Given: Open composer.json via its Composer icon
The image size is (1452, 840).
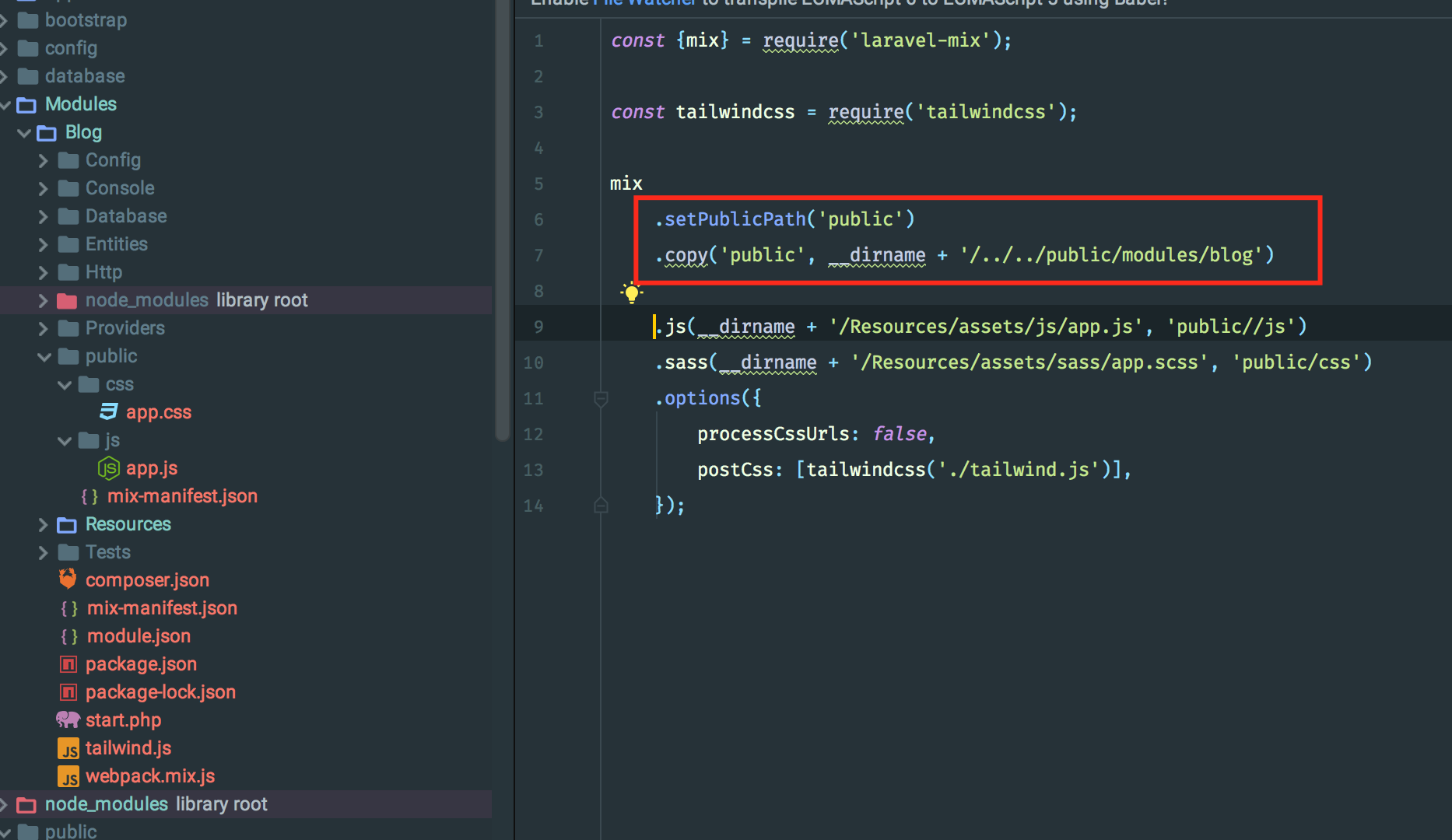Looking at the screenshot, I should pyautogui.click(x=68, y=579).
